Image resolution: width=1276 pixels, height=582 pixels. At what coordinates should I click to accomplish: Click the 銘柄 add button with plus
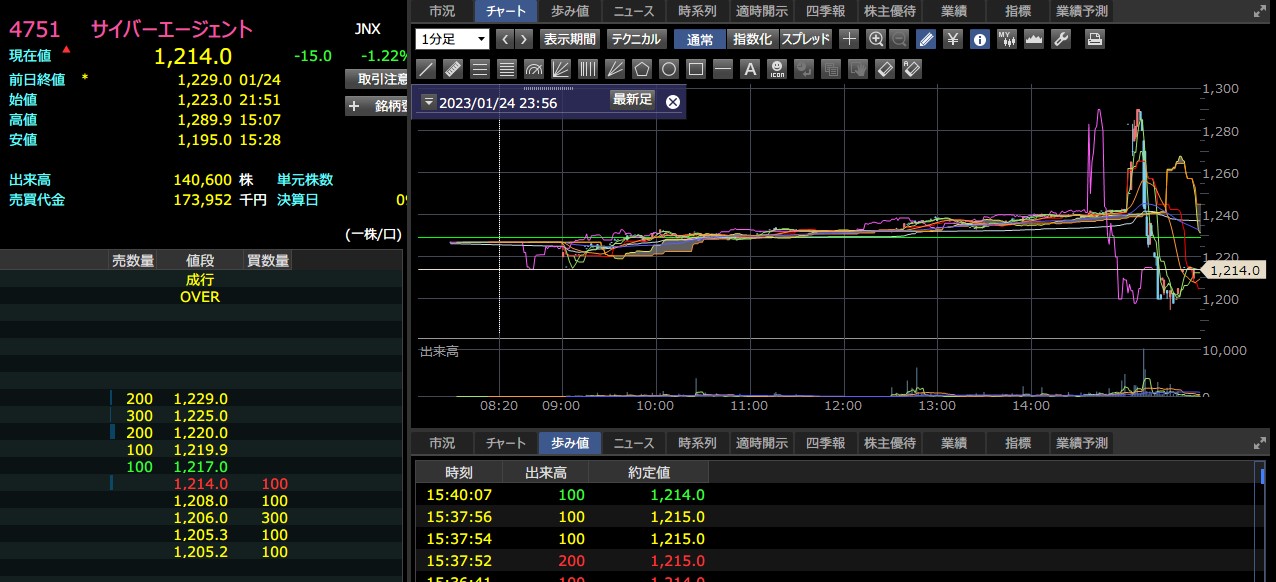[376, 106]
